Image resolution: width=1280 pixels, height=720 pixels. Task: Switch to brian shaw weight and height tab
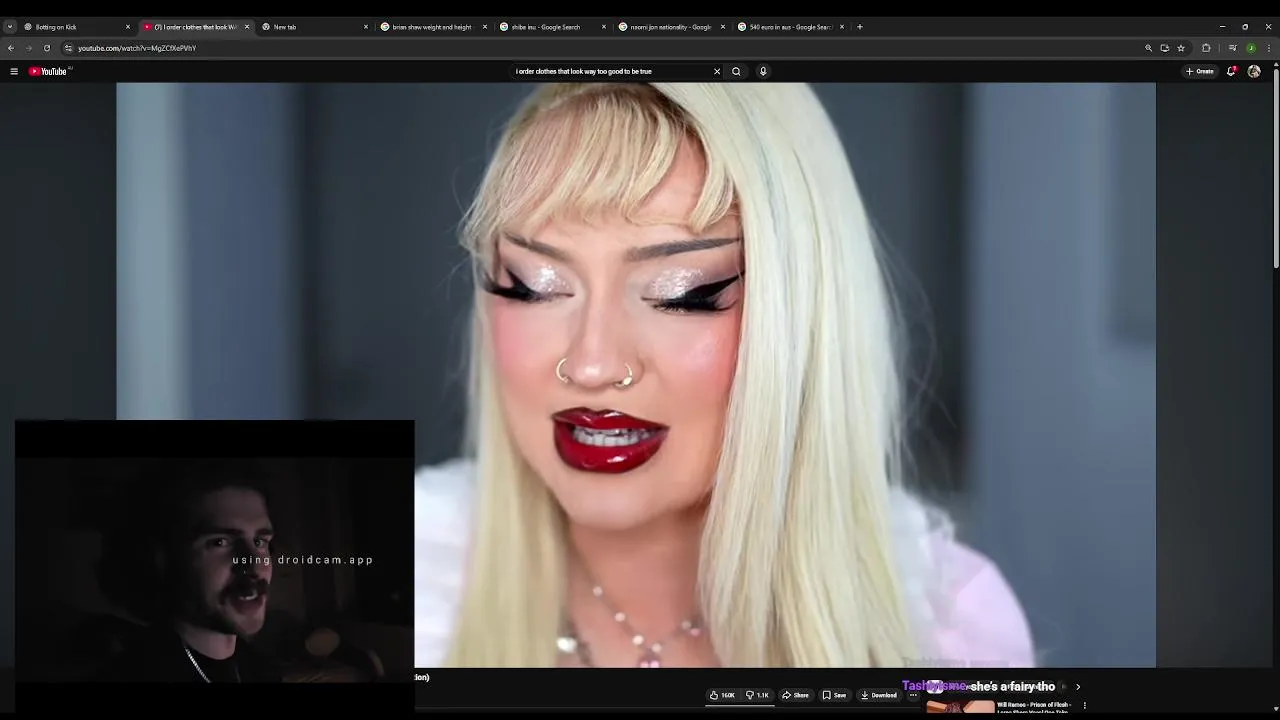pyautogui.click(x=433, y=27)
